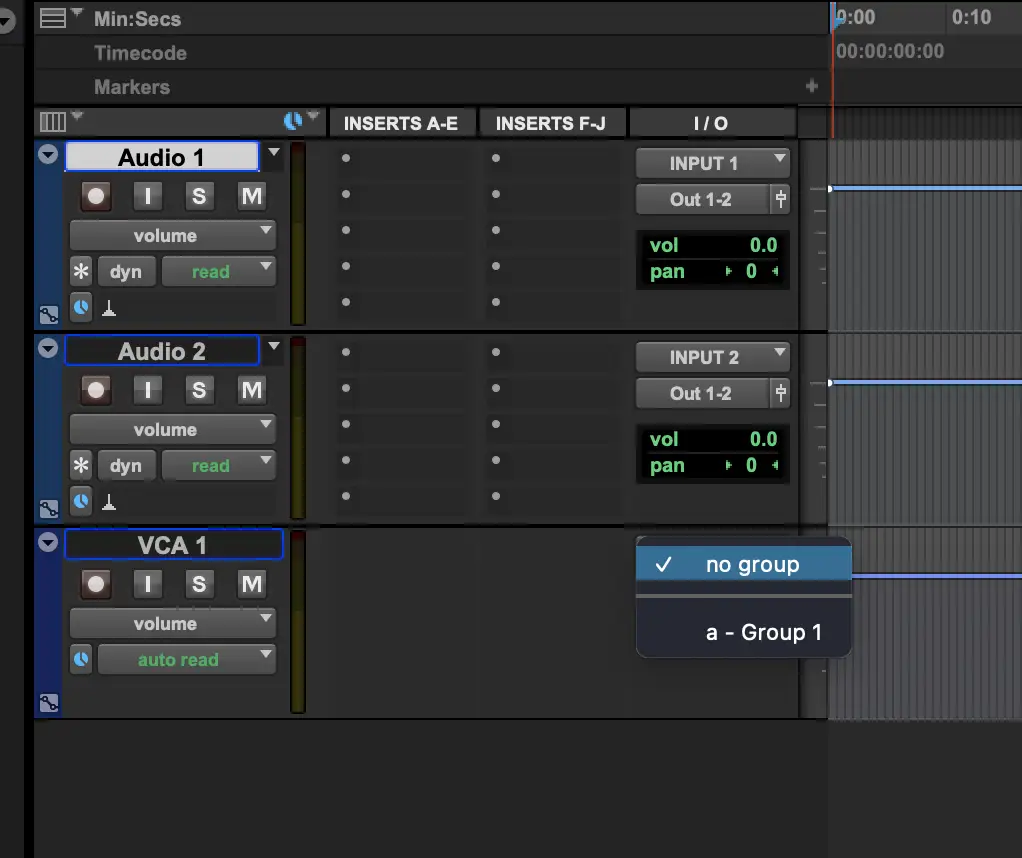The height and width of the screenshot is (858, 1022).
Task: Open Audio 2 automation mode read dropdown
Action: pyautogui.click(x=218, y=466)
